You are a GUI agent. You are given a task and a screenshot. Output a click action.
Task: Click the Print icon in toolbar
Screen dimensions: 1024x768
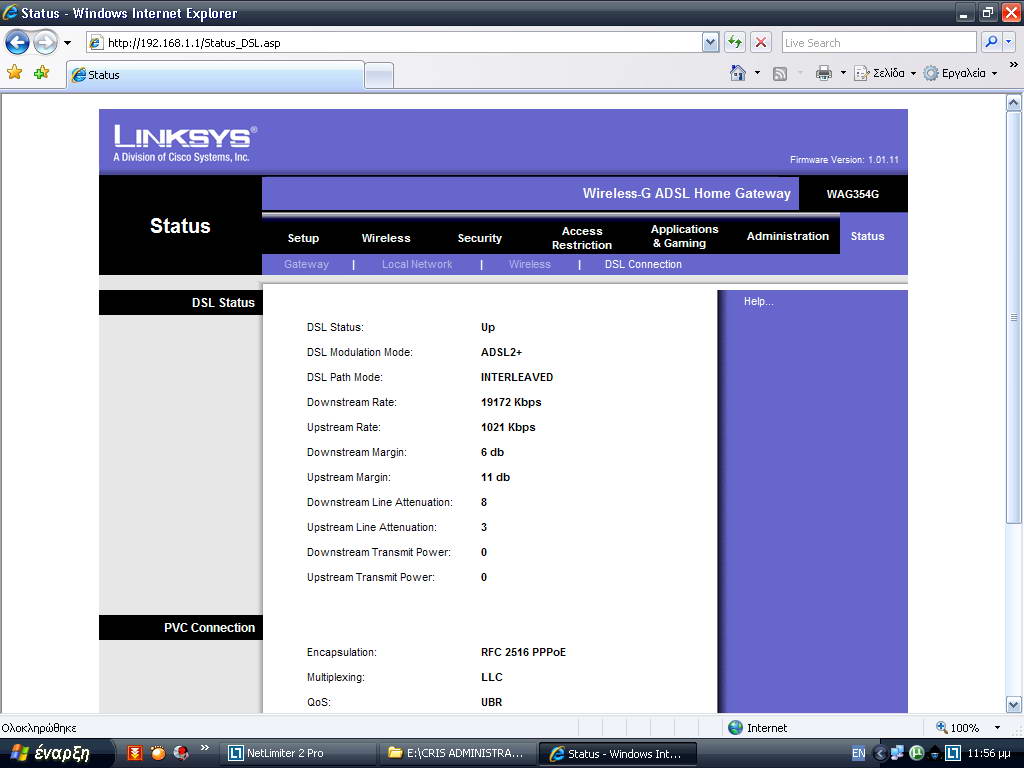[x=824, y=73]
